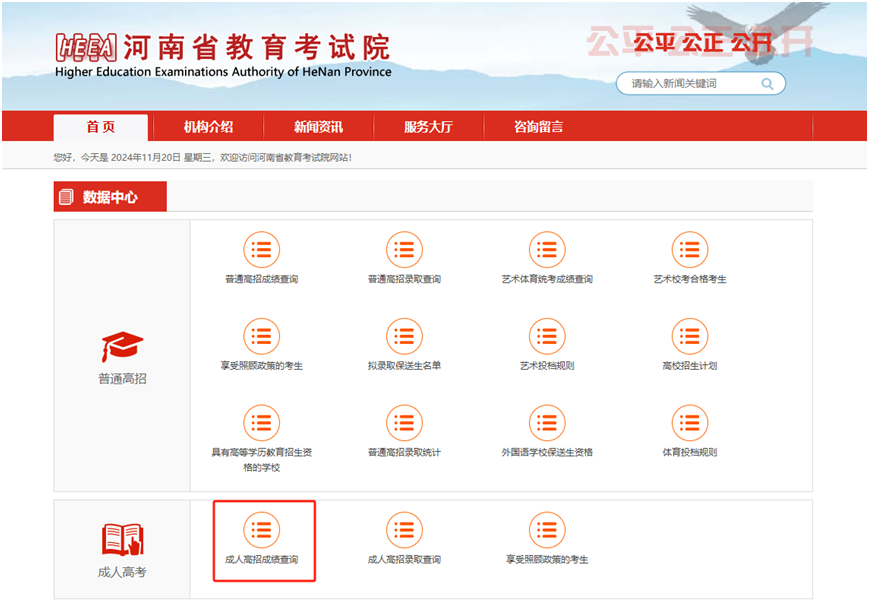Open 咨询留言 navigation item
This screenshot has width=869, height=608.
538,127
